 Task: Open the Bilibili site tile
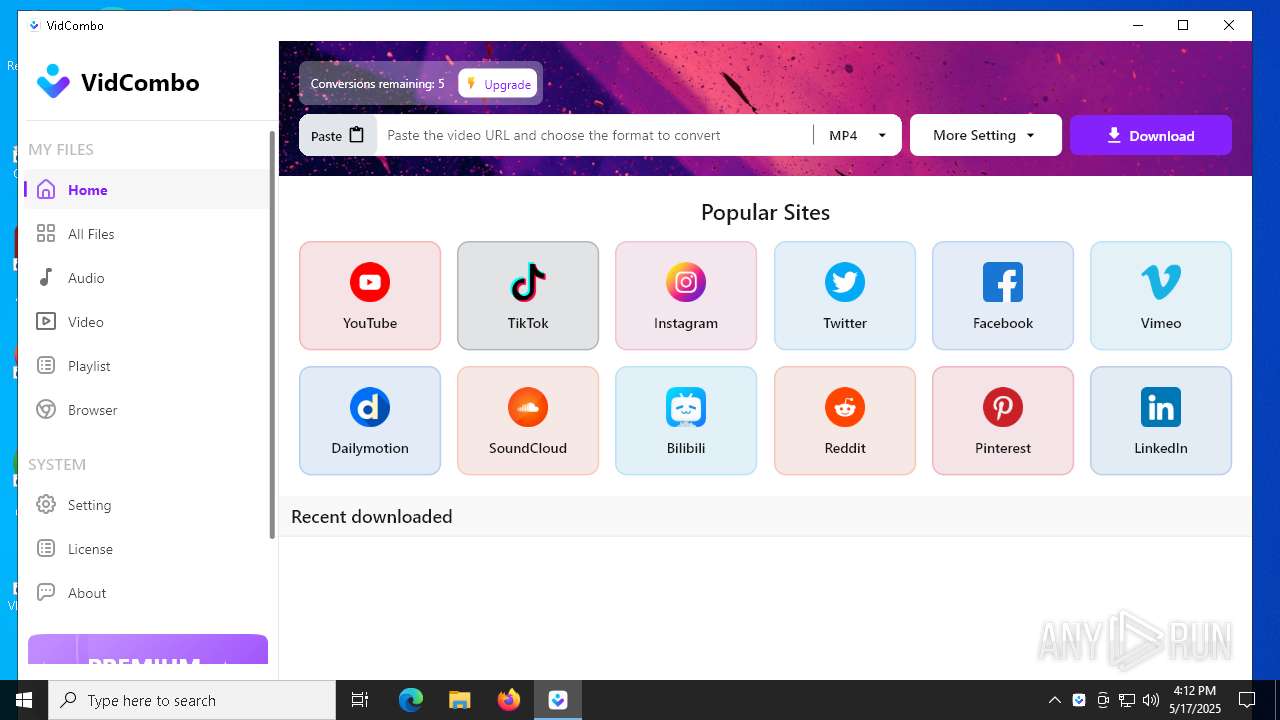point(686,420)
